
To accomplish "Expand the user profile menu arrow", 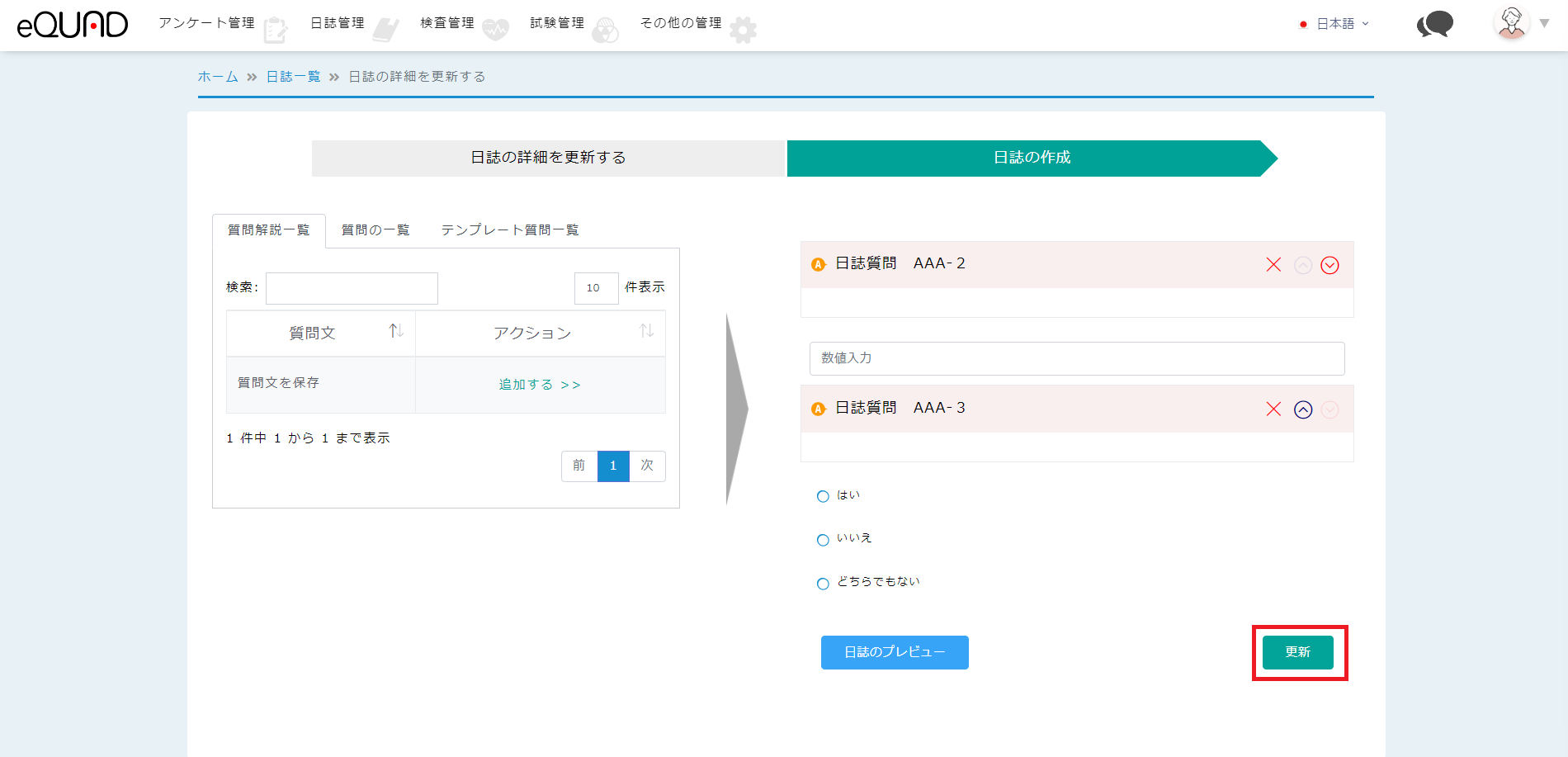I will coord(1544,23).
